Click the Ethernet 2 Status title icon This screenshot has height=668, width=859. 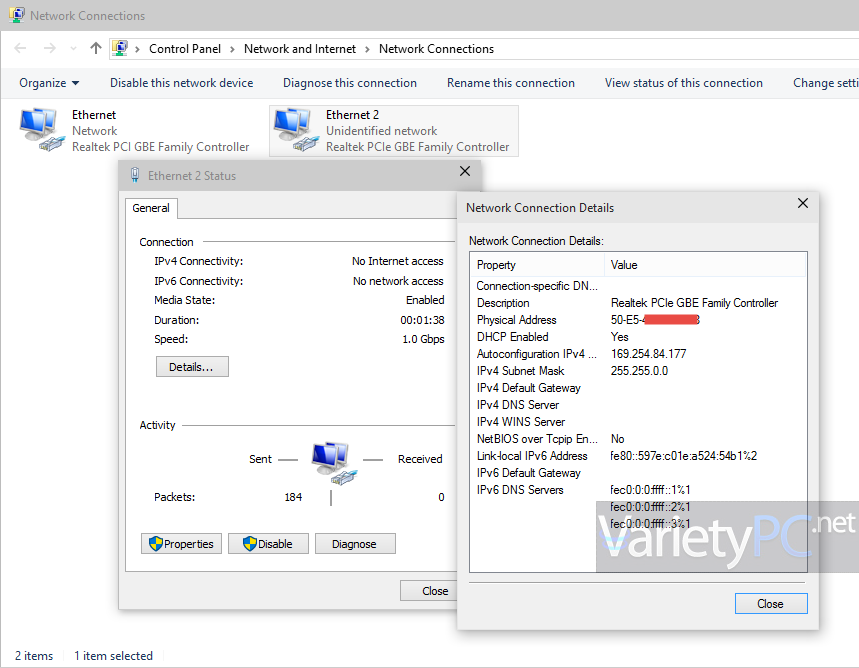point(135,175)
